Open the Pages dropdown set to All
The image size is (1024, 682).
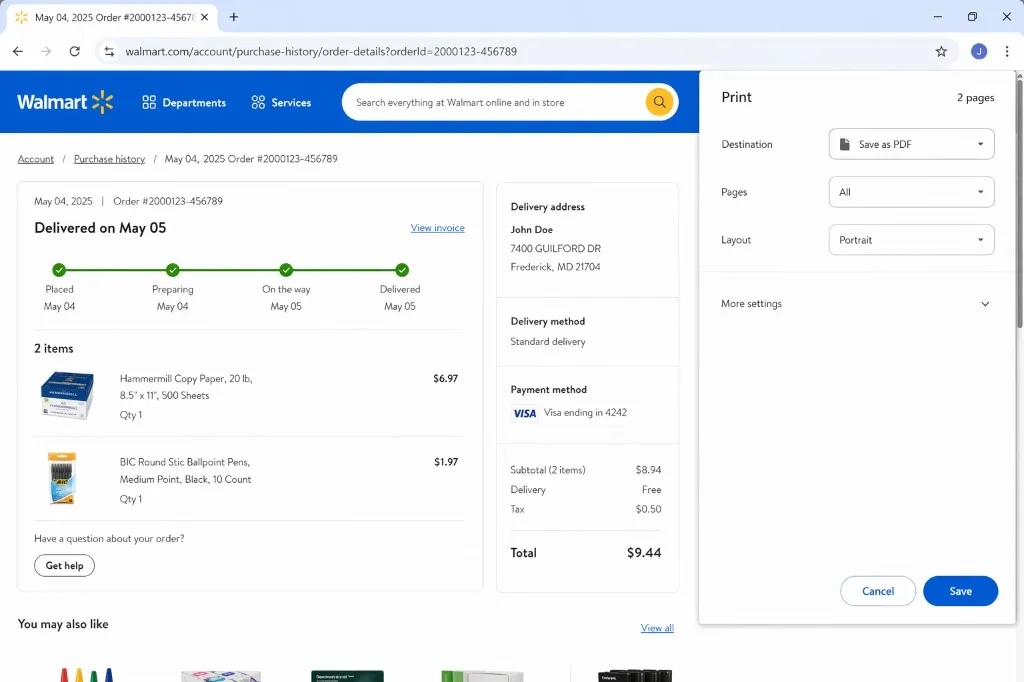[x=910, y=191]
